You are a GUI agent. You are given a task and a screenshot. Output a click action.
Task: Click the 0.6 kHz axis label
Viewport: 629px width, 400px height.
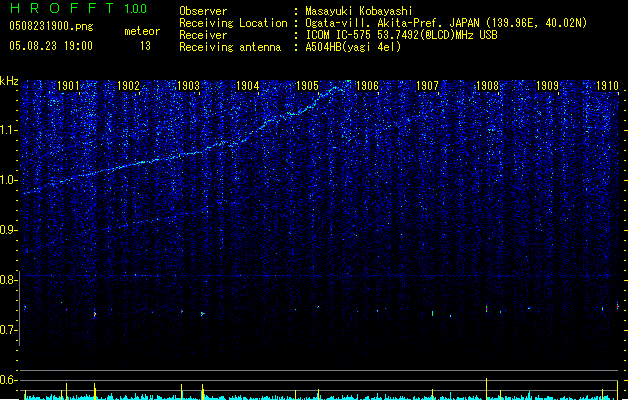pos(8,380)
